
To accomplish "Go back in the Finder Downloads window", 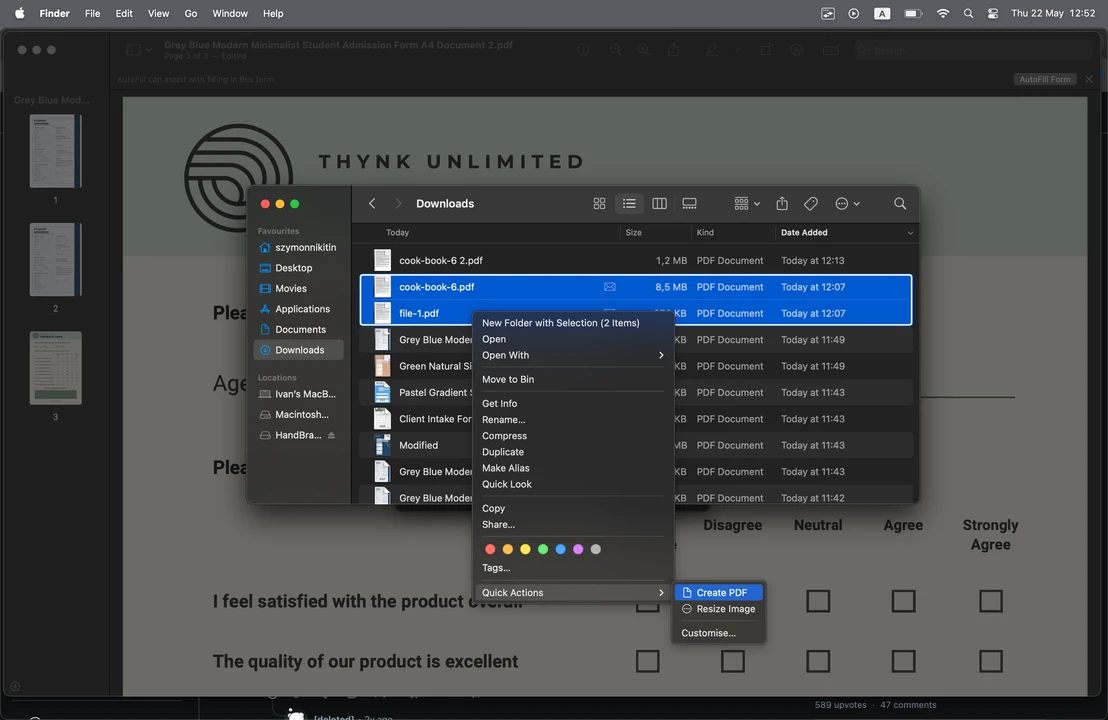I will [x=372, y=203].
